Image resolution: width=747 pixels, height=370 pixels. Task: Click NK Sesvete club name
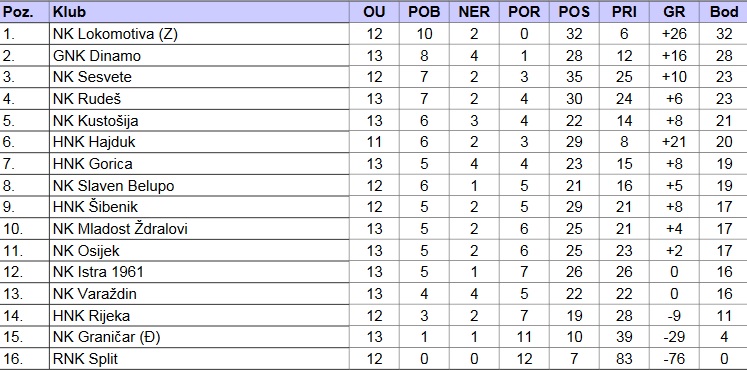coord(92,77)
